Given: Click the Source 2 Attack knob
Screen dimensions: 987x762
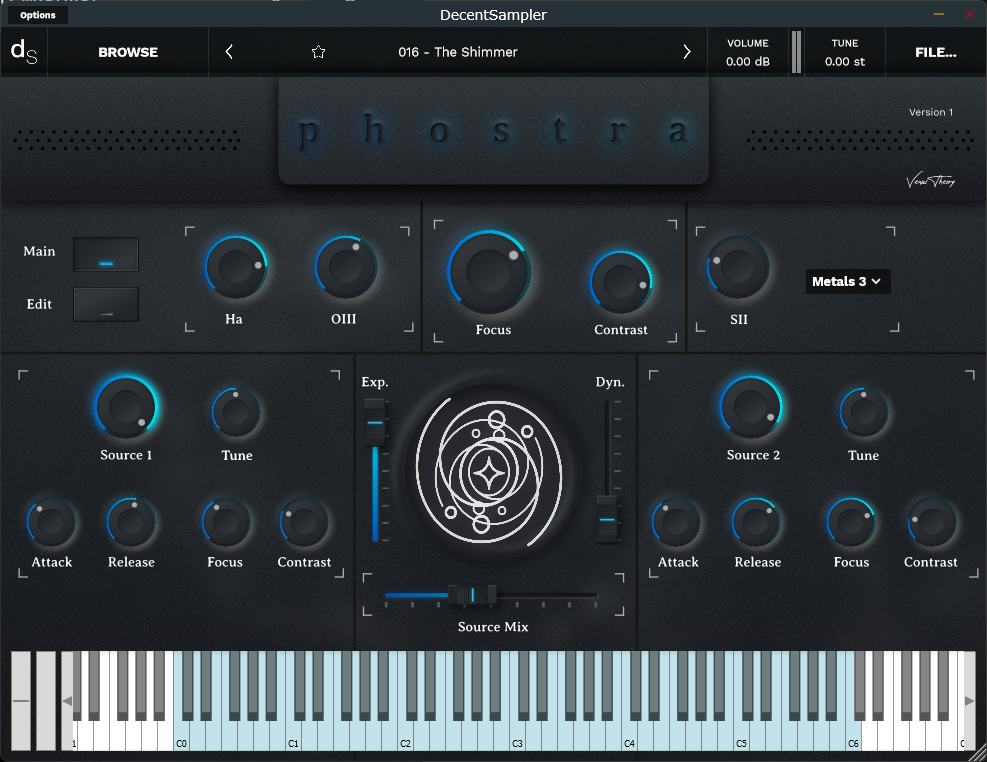Looking at the screenshot, I should tap(676, 522).
